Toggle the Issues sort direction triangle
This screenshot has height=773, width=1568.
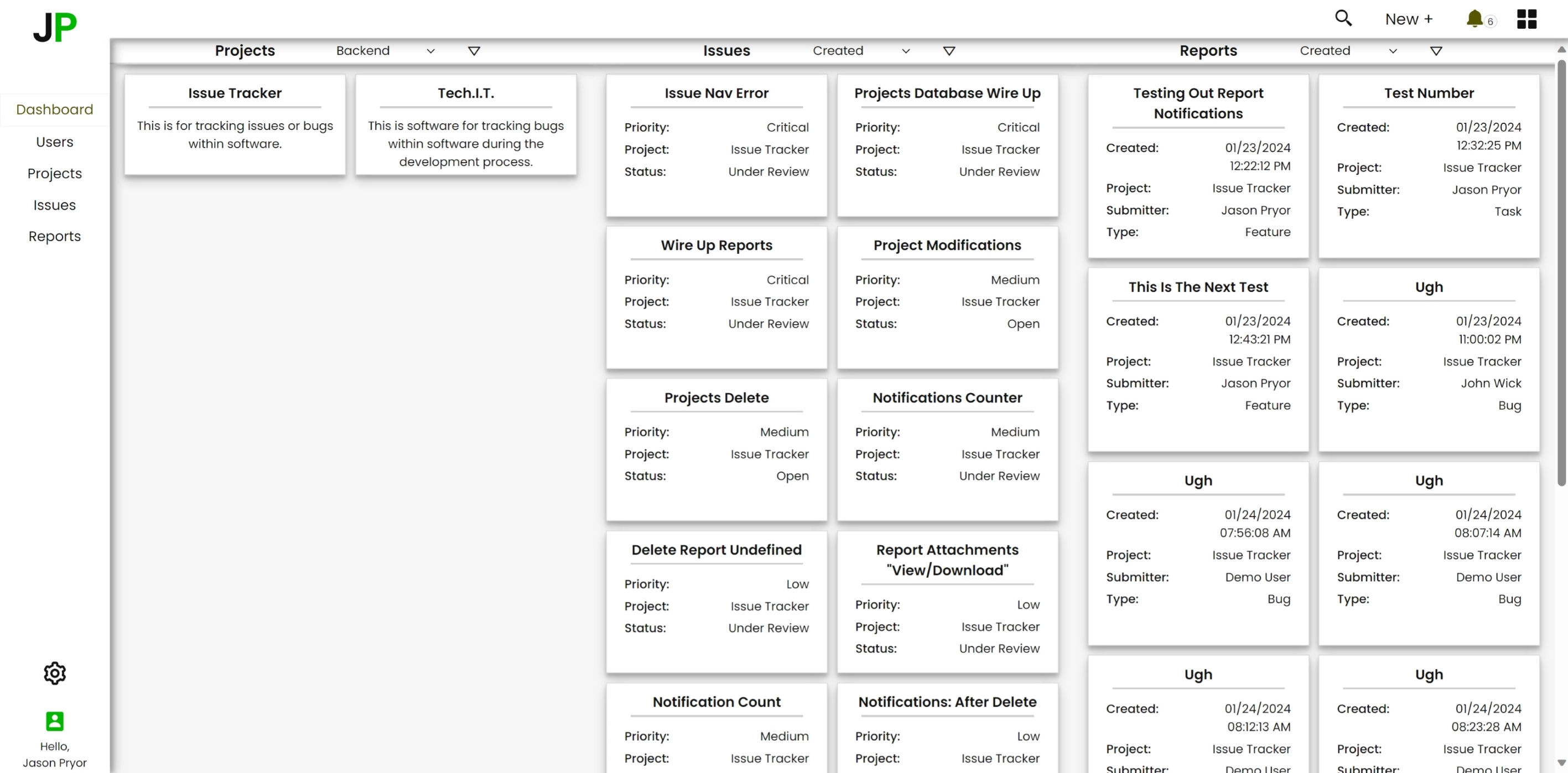click(x=948, y=51)
